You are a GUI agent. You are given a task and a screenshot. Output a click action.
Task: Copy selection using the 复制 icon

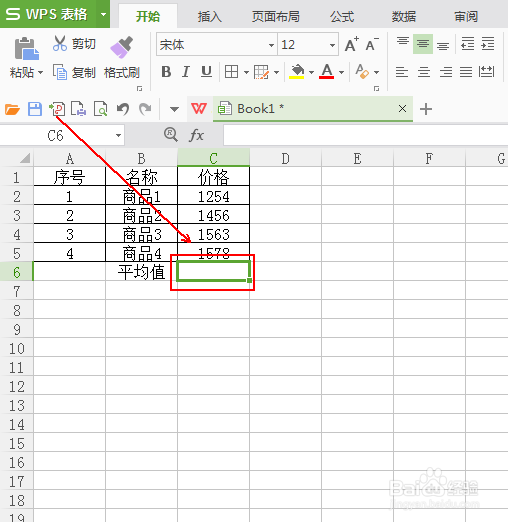pos(60,72)
